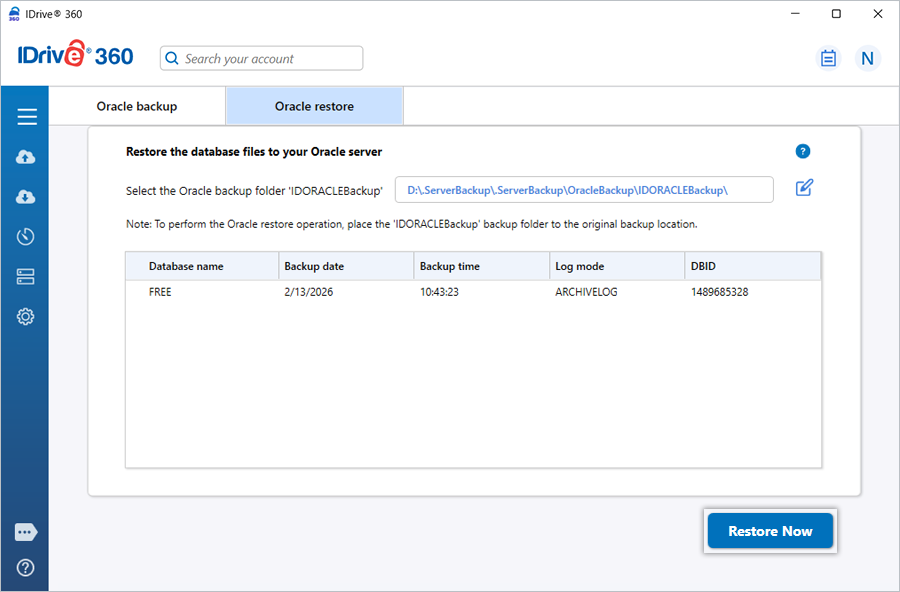Open the settings gear in sidebar
The width and height of the screenshot is (900, 592).
(x=27, y=317)
